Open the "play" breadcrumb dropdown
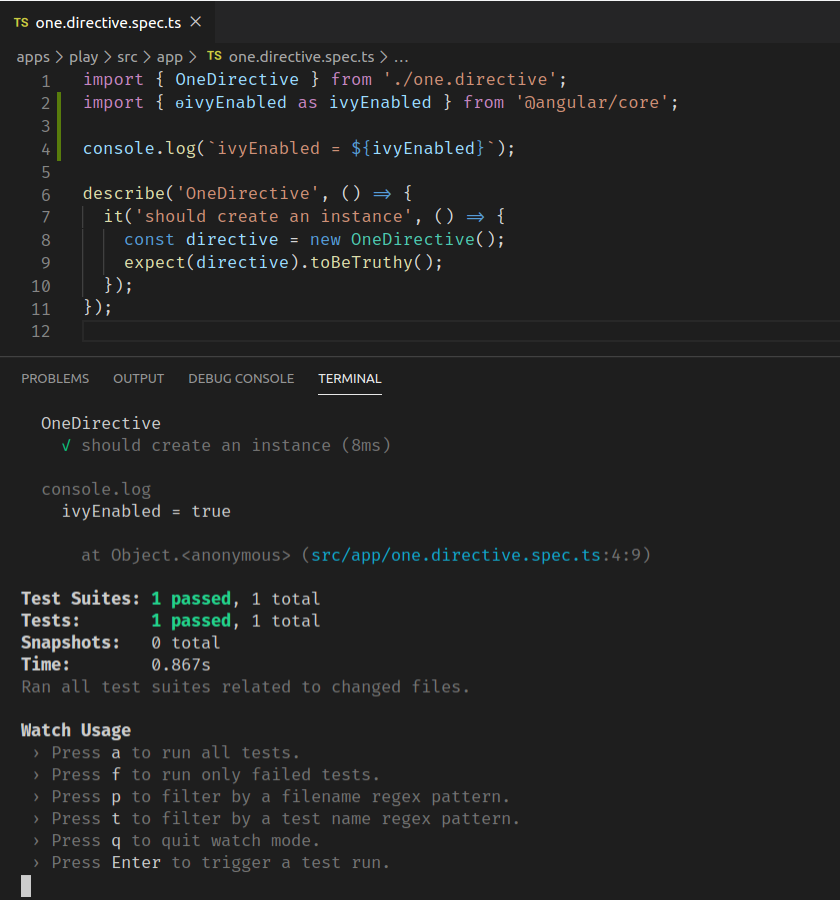Screen dimensions: 840x900 84,57
